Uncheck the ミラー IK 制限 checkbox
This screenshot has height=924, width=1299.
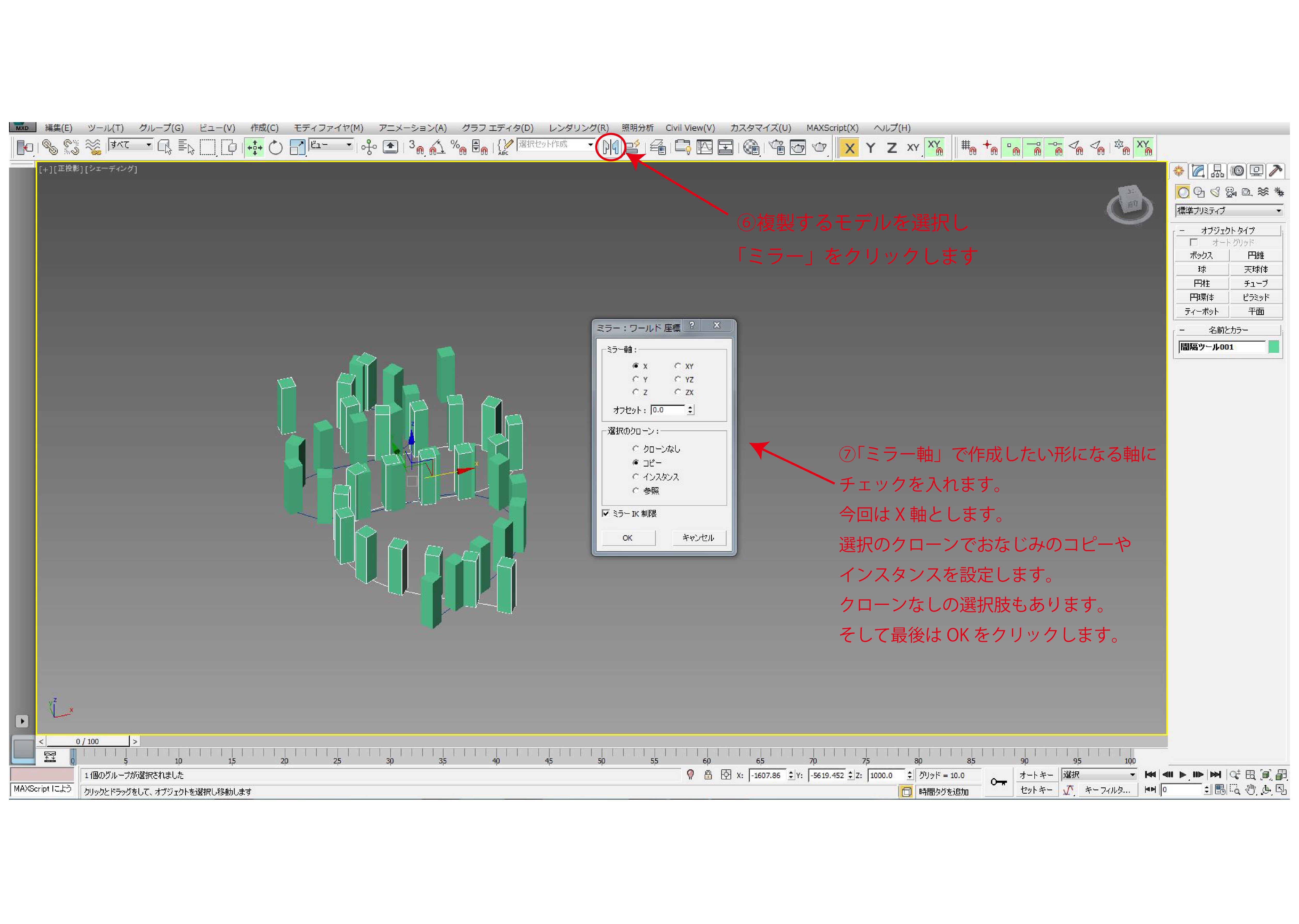coord(606,513)
